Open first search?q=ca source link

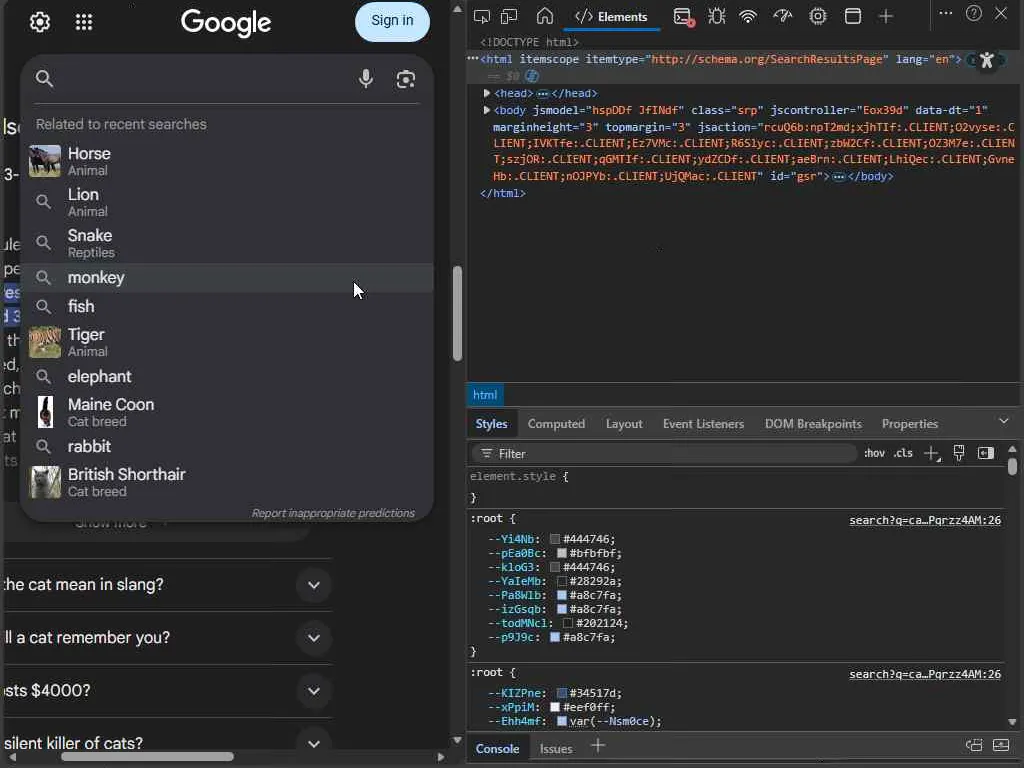[x=925, y=520]
